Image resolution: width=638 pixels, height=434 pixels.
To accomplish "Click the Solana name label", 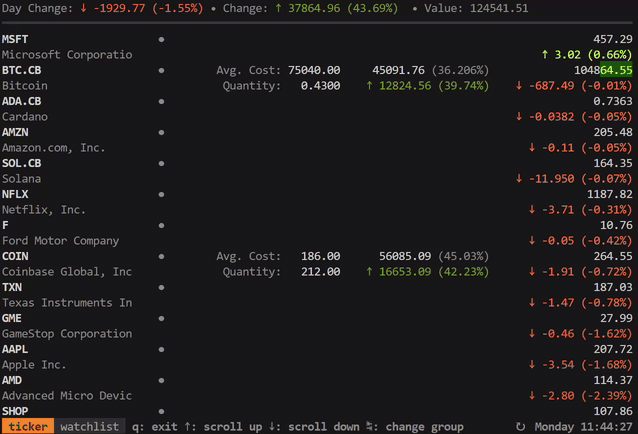I will tap(22, 179).
